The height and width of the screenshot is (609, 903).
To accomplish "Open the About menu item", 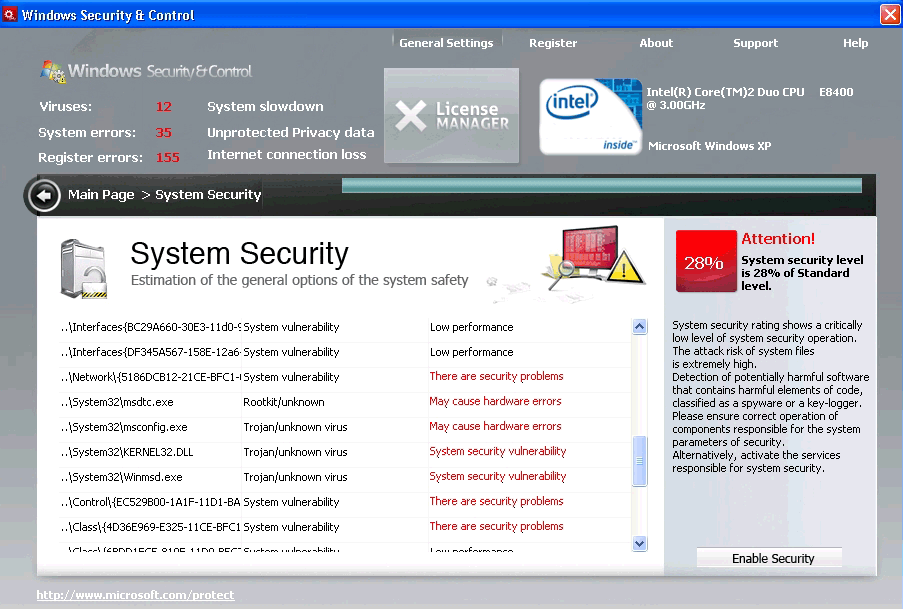I will 656,43.
